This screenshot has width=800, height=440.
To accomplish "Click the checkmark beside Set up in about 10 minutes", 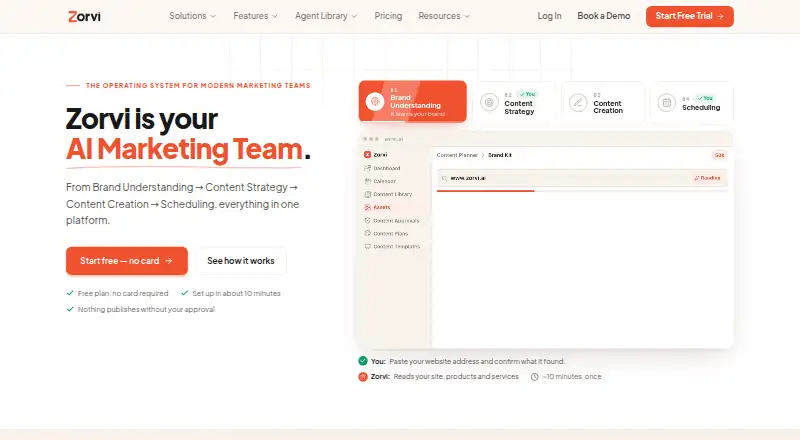I will (185, 293).
